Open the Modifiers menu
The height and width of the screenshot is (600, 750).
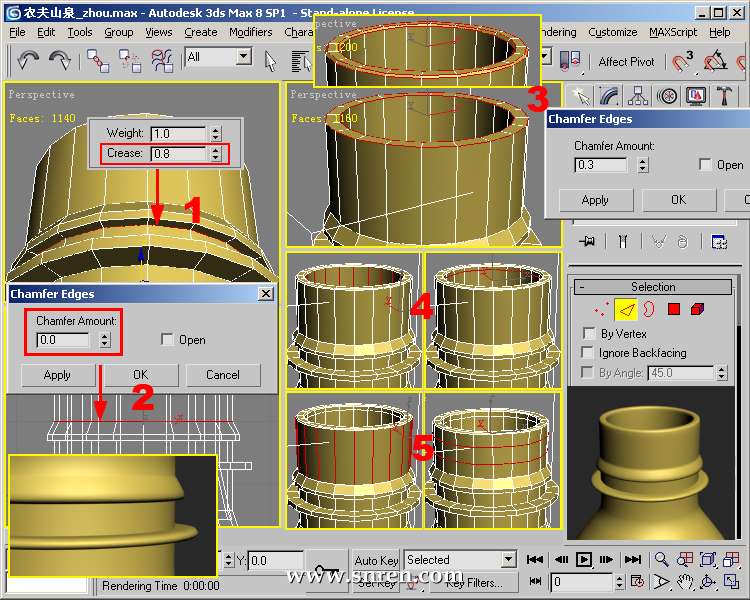coord(251,32)
